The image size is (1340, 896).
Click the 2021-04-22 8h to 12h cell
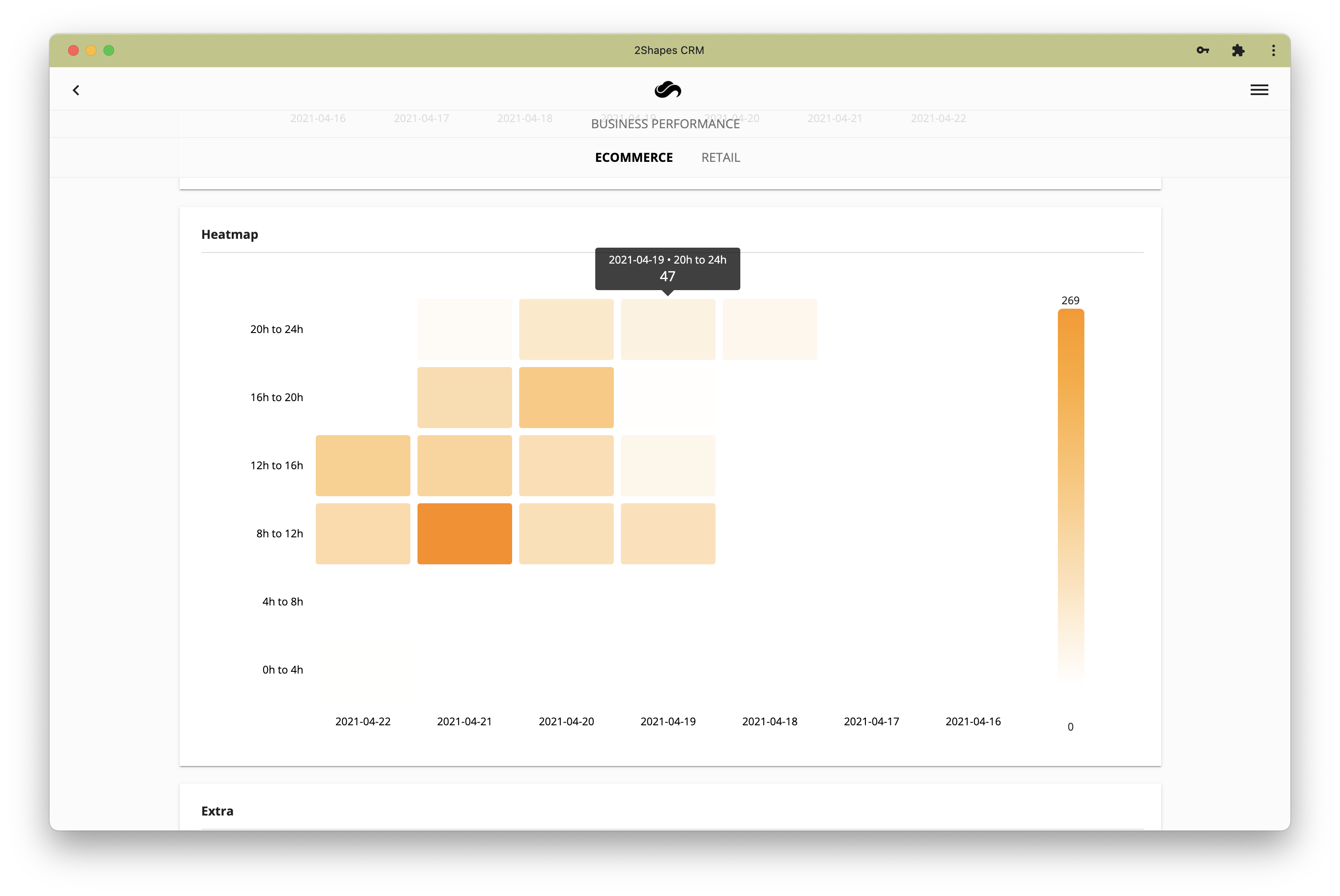click(363, 534)
